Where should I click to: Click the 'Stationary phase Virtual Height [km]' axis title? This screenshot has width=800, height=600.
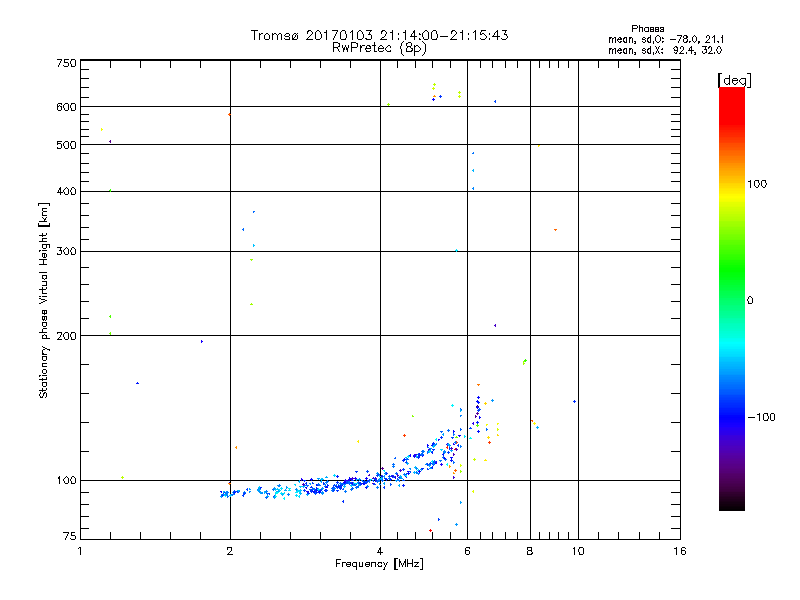tap(44, 300)
